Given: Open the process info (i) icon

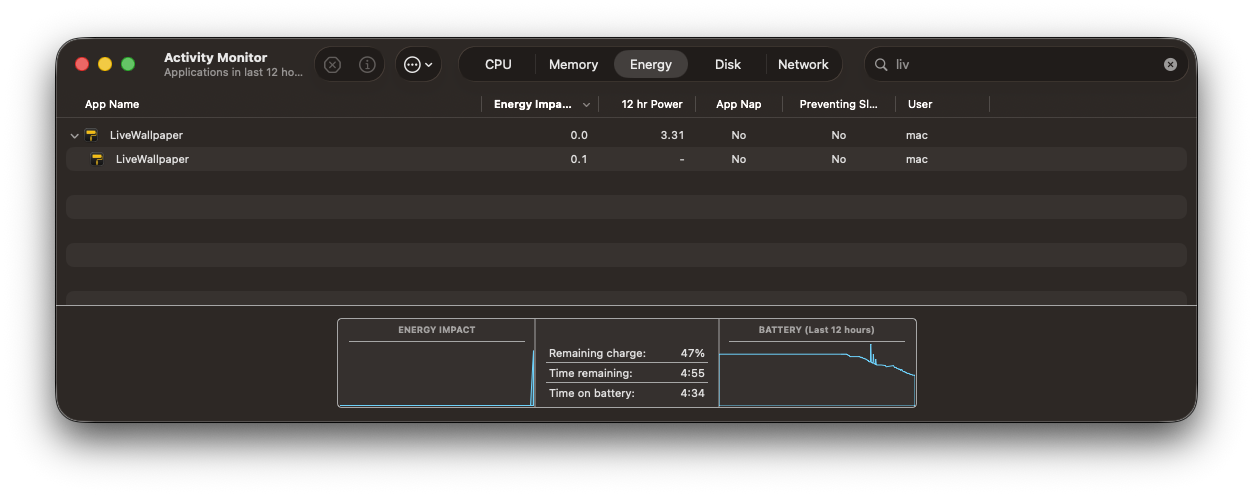Looking at the screenshot, I should pos(367,64).
